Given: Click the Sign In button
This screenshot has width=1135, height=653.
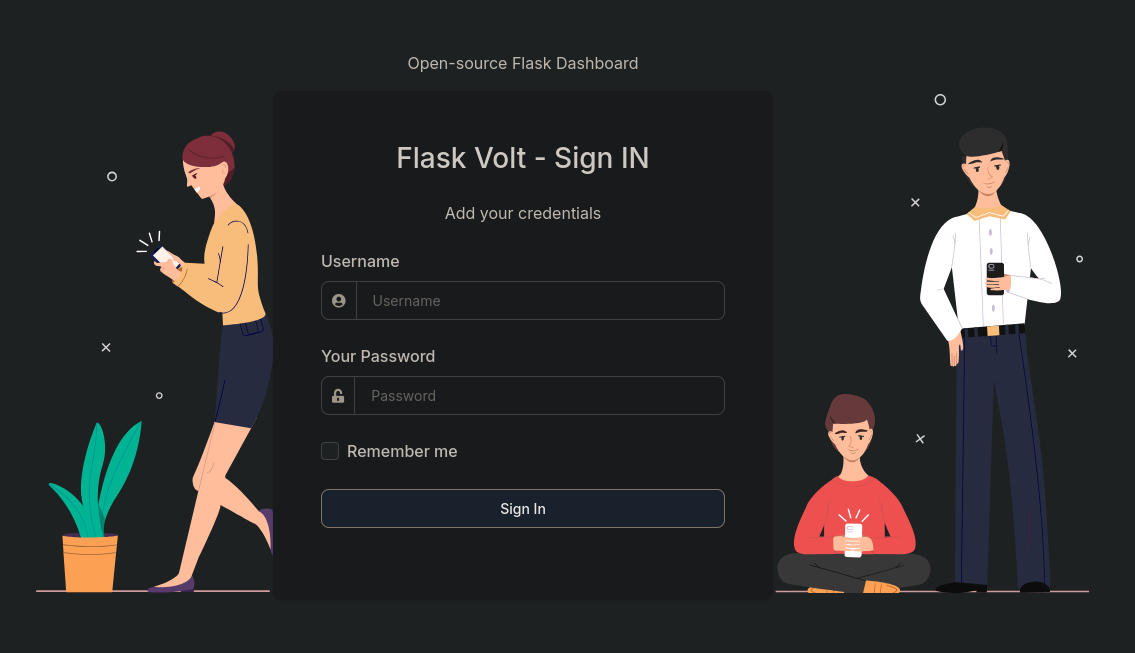Looking at the screenshot, I should pyautogui.click(x=523, y=508).
